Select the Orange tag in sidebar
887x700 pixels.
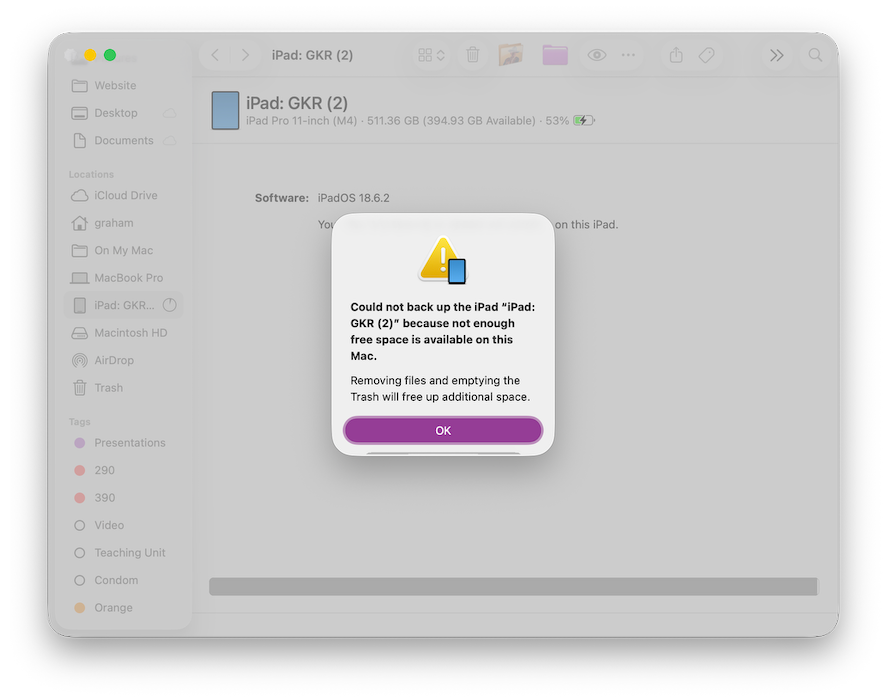(x=113, y=608)
